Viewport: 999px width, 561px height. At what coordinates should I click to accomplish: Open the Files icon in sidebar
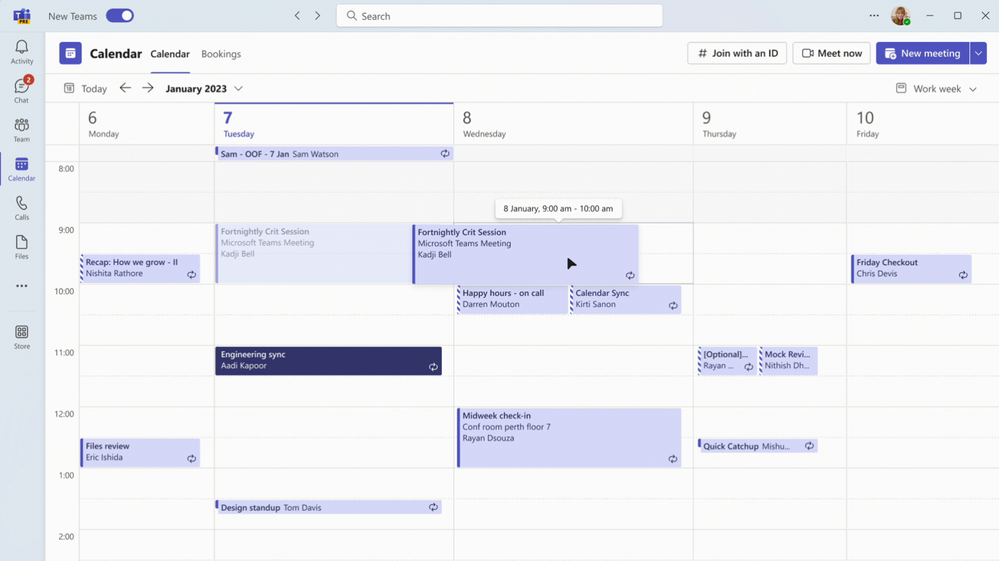pos(21,247)
